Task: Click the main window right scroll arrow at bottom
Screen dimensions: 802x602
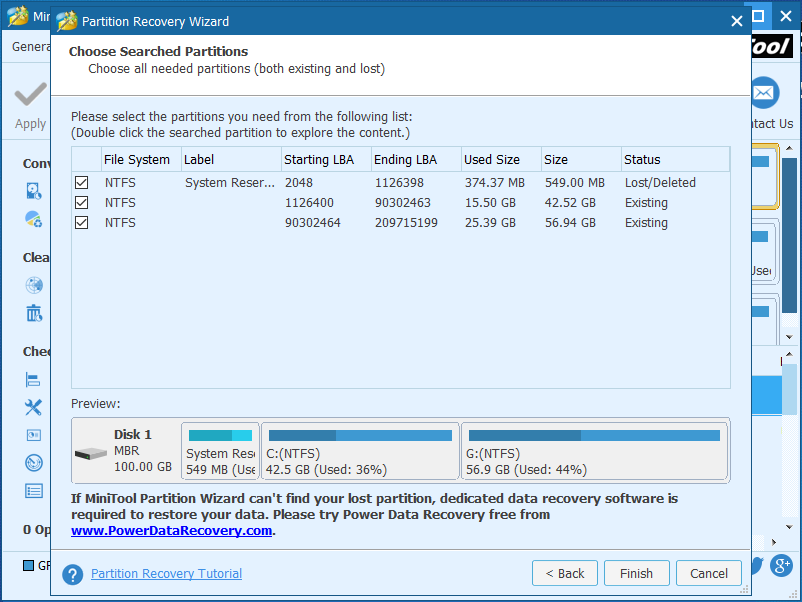Action: 774,542
